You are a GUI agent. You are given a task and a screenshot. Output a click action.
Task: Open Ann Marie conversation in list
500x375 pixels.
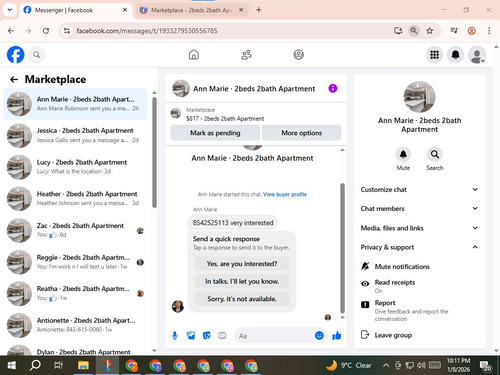pyautogui.click(x=75, y=104)
